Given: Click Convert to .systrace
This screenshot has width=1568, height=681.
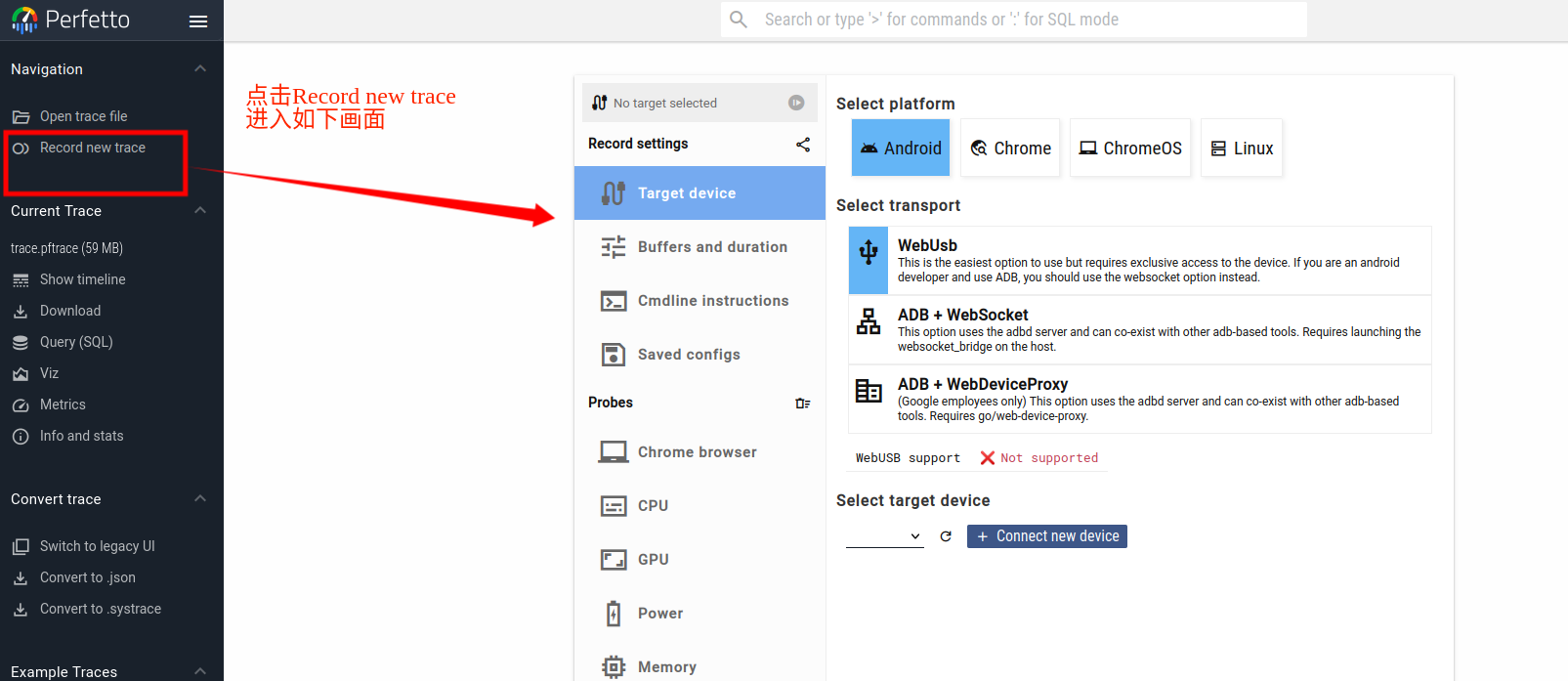Looking at the screenshot, I should [x=101, y=609].
